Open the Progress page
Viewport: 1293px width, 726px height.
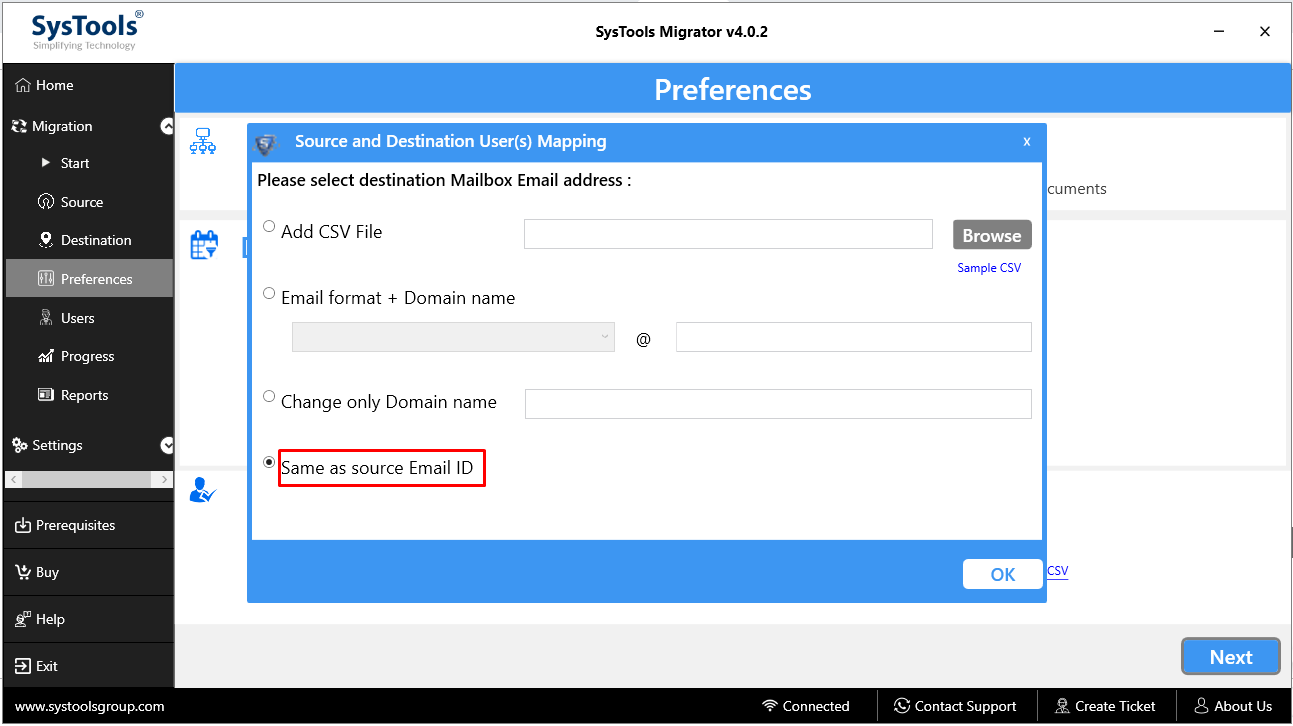point(88,356)
